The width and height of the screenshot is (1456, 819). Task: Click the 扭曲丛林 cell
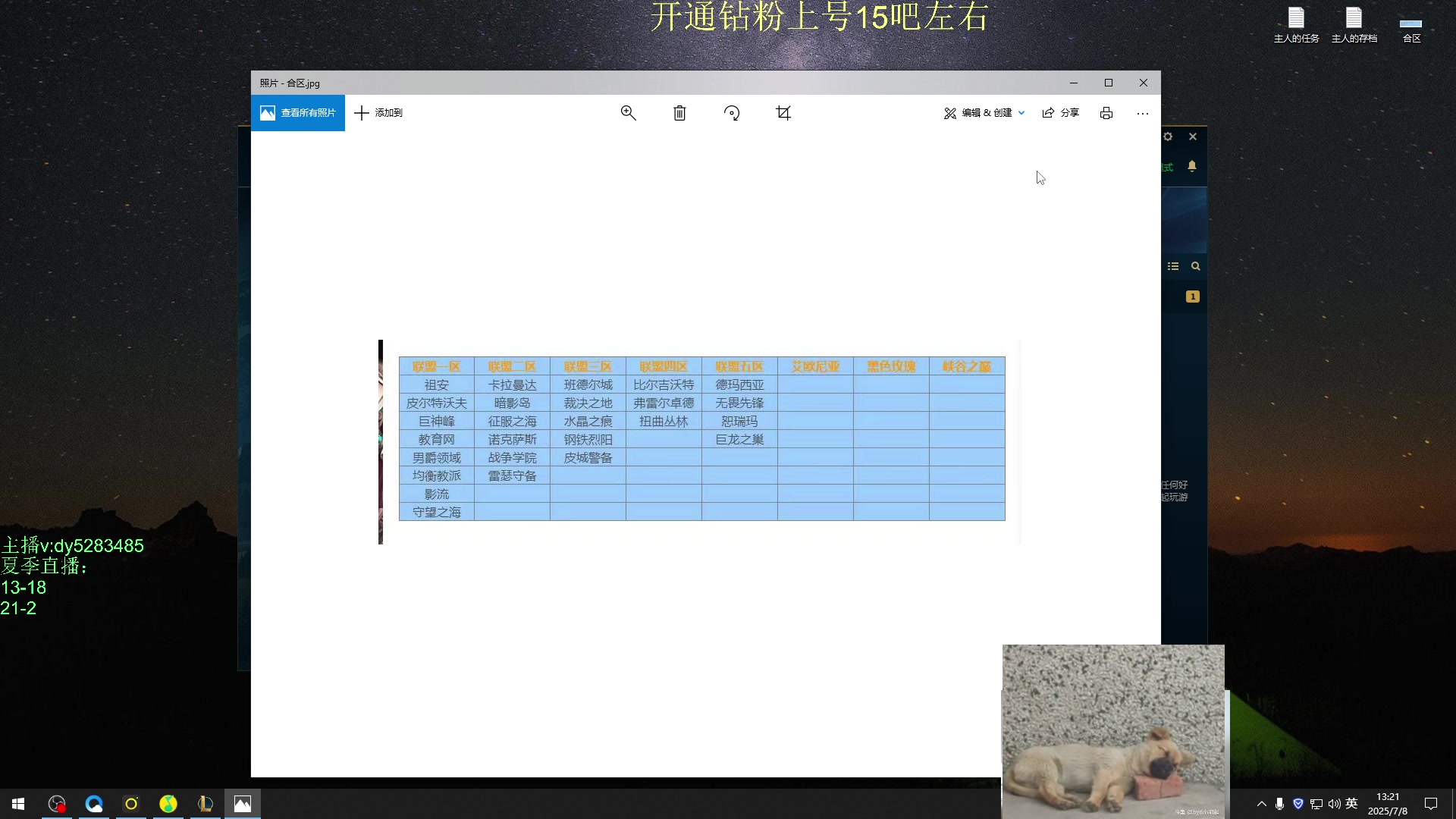tap(664, 422)
